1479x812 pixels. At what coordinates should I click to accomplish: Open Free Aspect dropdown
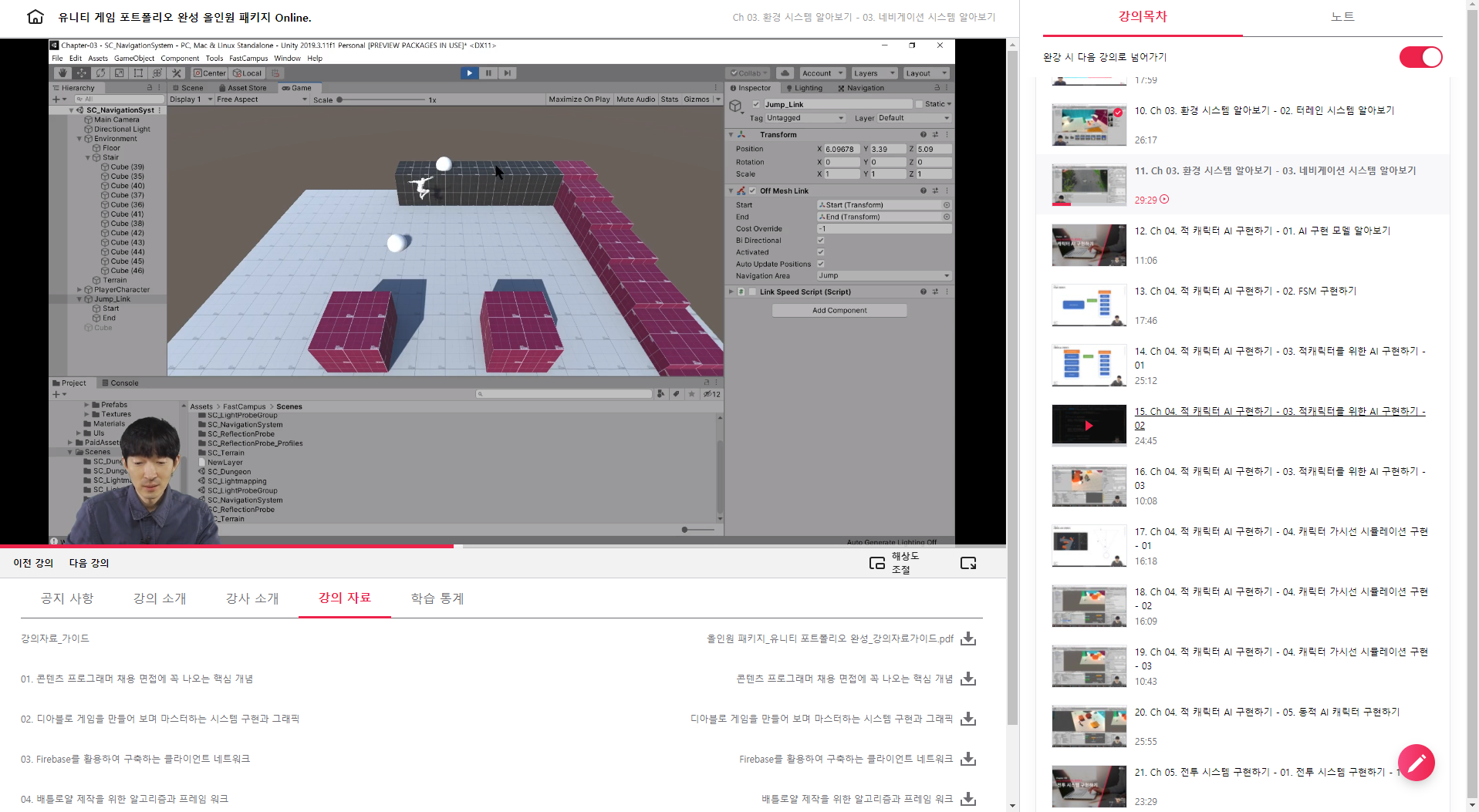point(262,99)
